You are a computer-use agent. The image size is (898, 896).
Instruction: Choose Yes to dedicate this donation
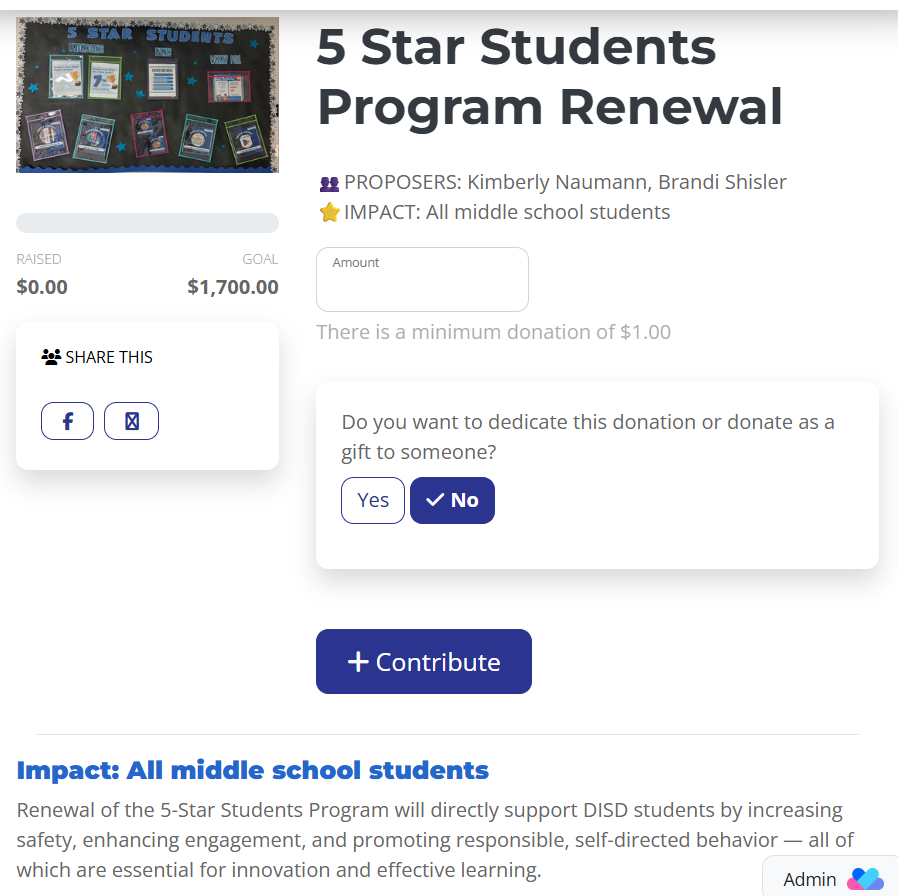373,501
